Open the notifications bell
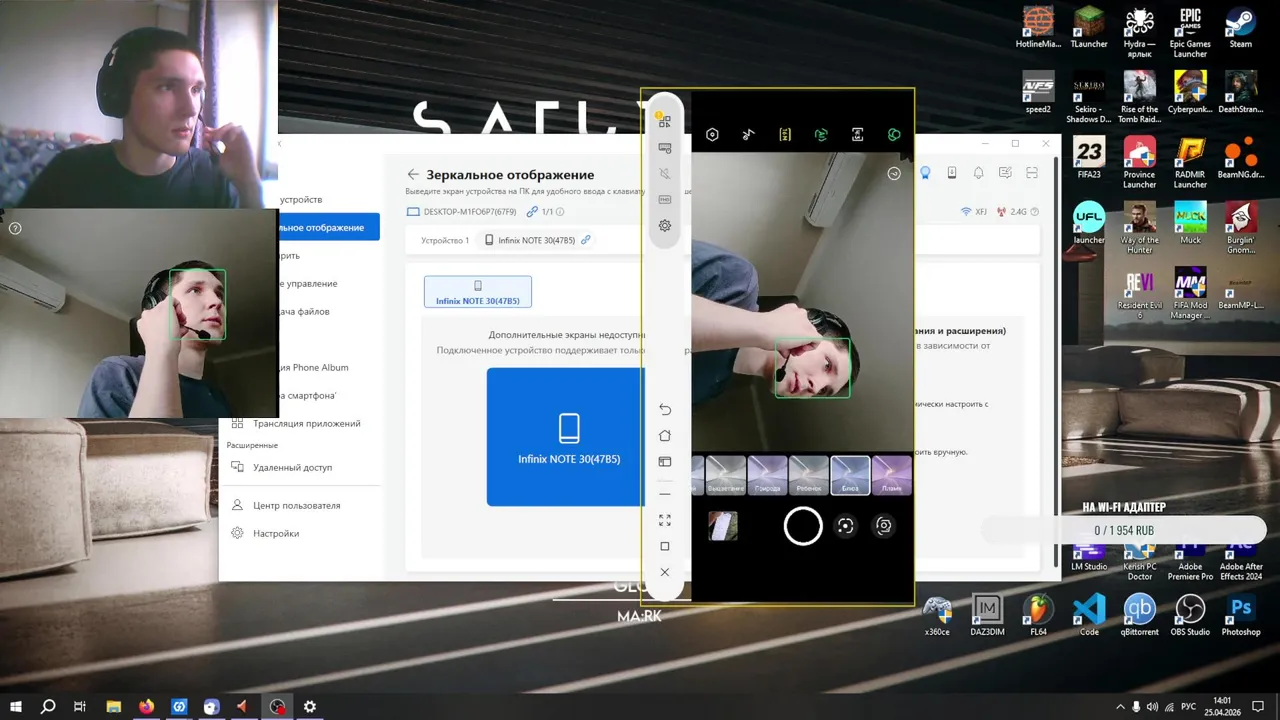 point(979,173)
